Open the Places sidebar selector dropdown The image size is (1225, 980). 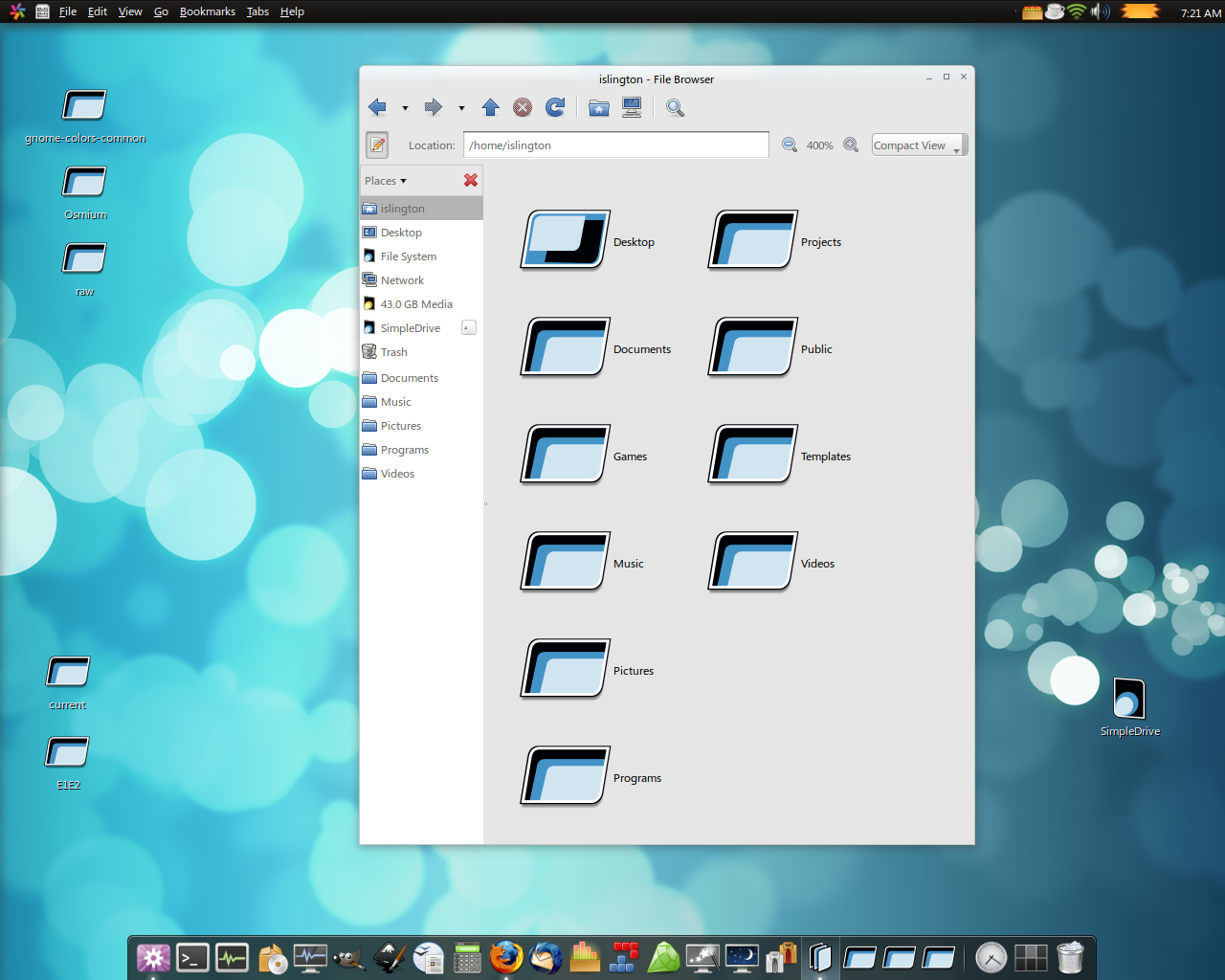(x=386, y=181)
